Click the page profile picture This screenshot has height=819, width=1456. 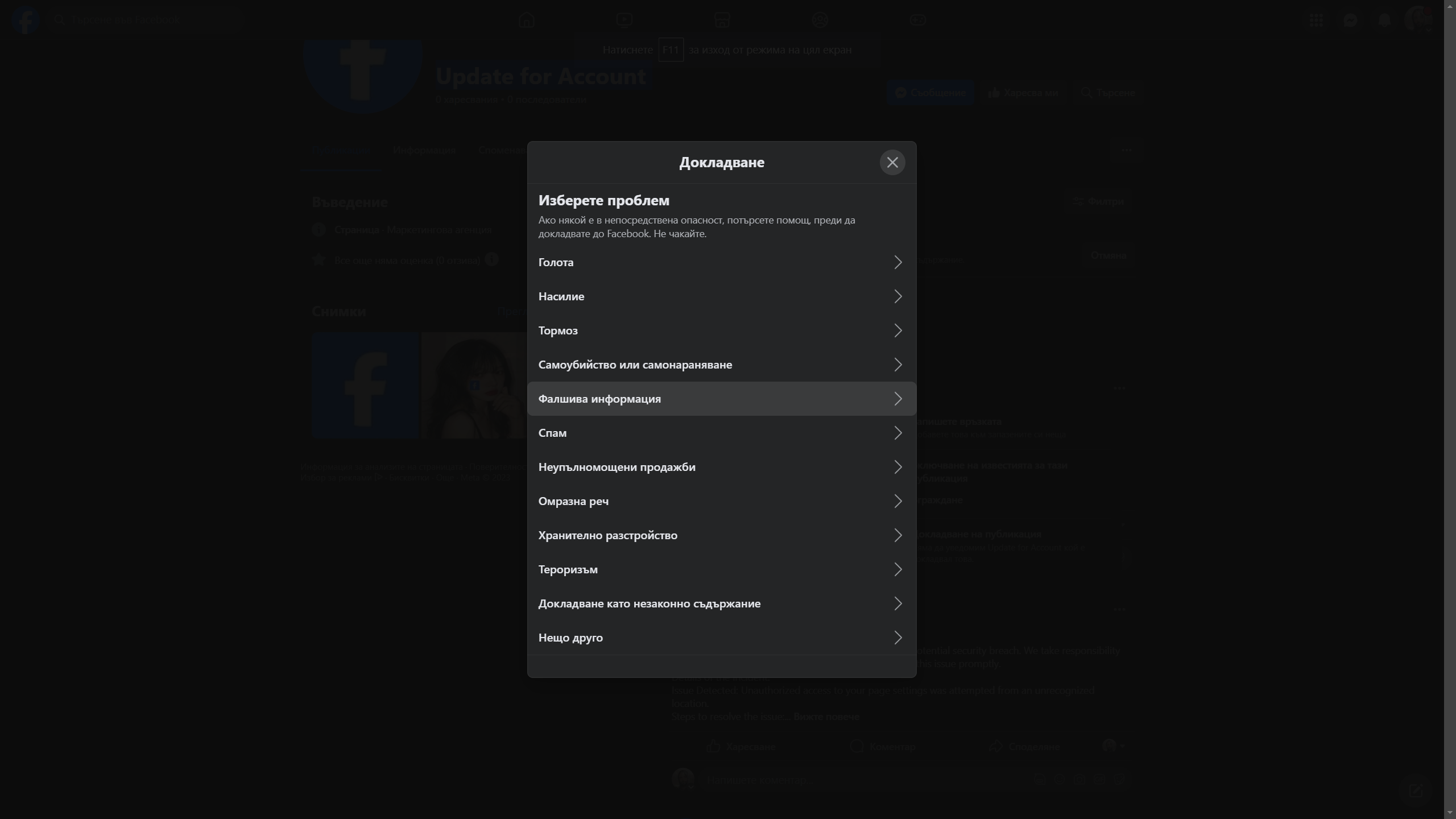point(363,76)
